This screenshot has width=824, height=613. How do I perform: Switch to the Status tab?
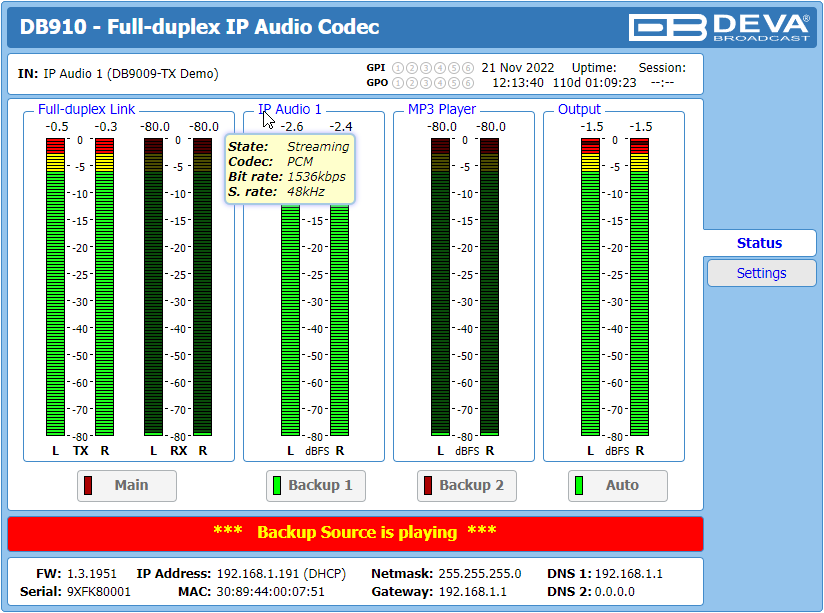coord(759,243)
